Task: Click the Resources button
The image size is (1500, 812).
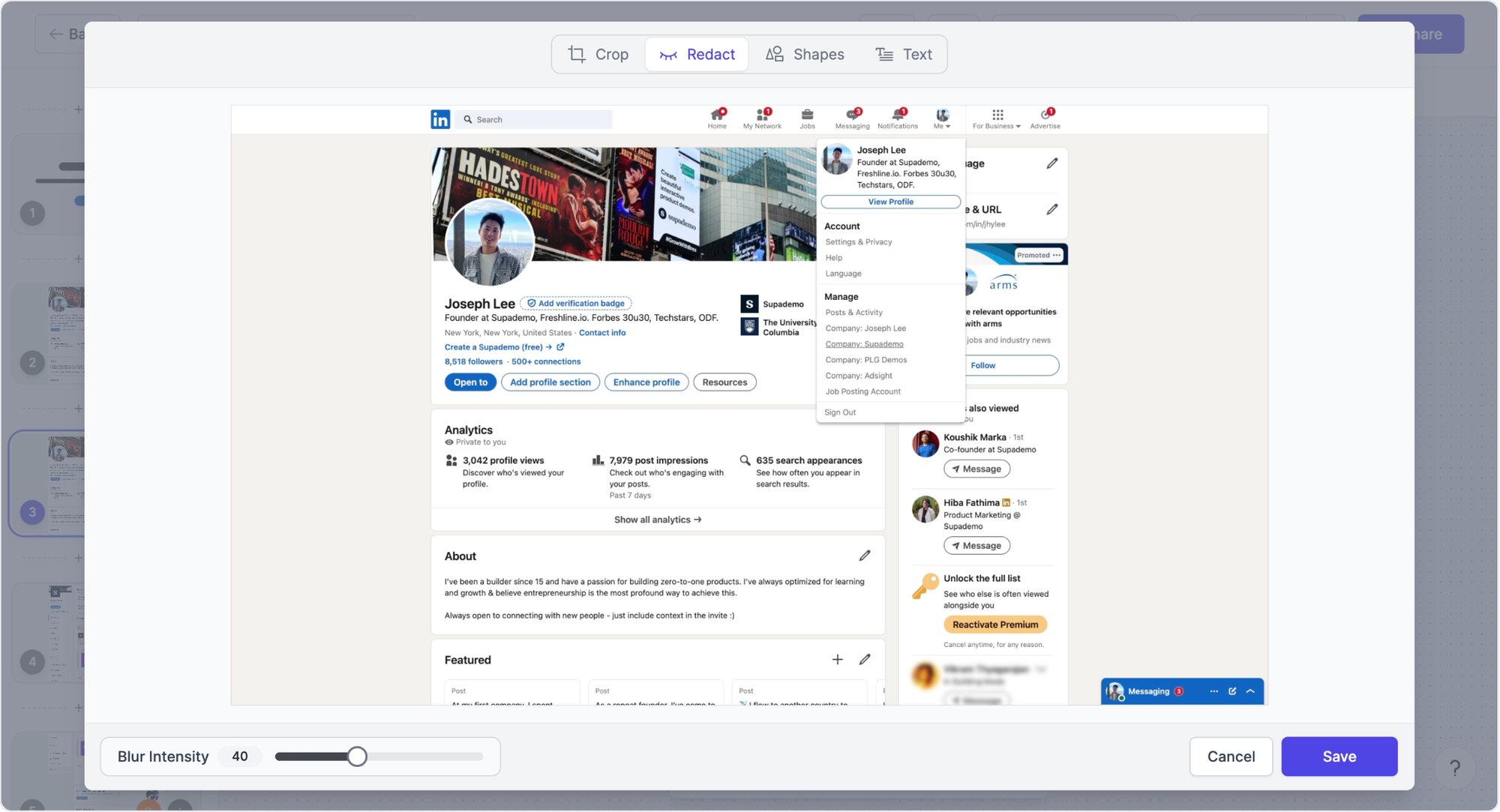Action: [x=724, y=382]
